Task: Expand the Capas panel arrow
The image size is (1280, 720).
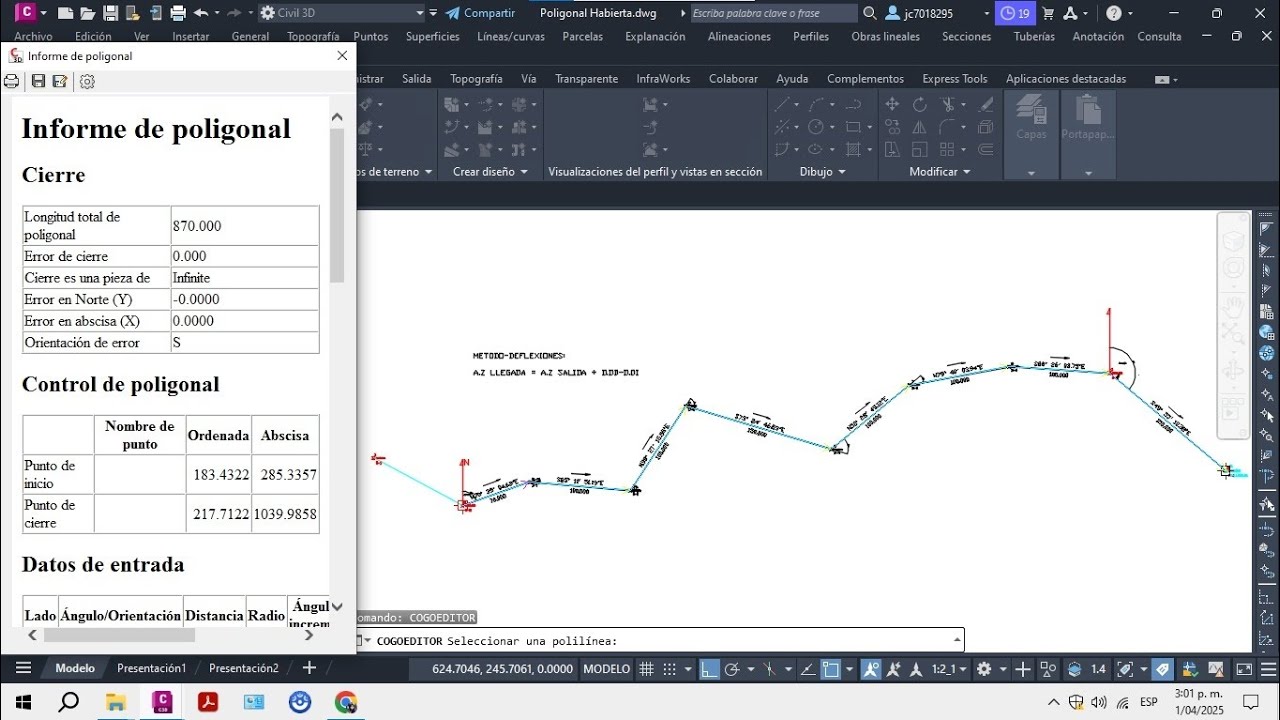Action: 1031,173
